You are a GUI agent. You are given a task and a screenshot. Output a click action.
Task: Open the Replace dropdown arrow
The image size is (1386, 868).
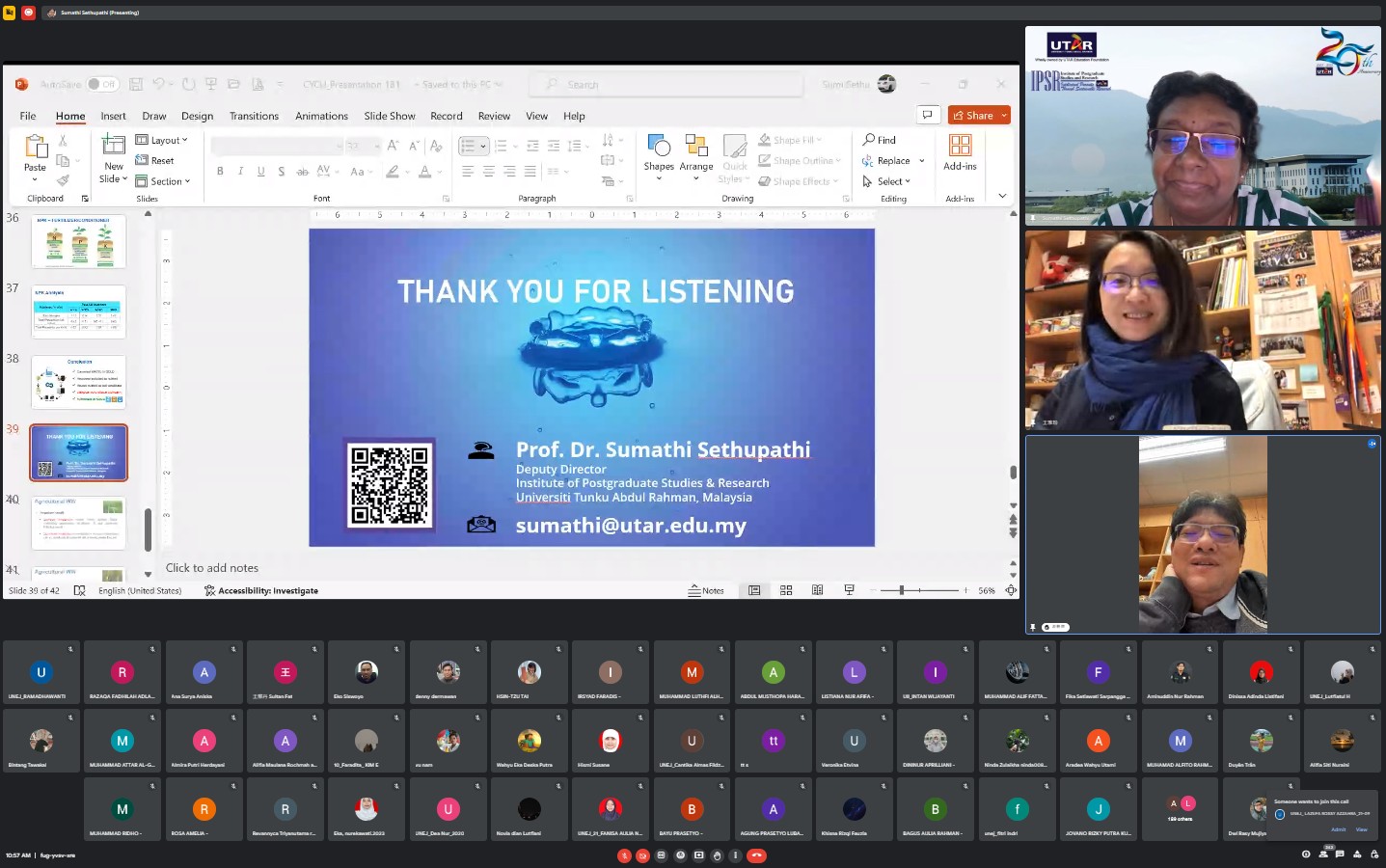[922, 161]
